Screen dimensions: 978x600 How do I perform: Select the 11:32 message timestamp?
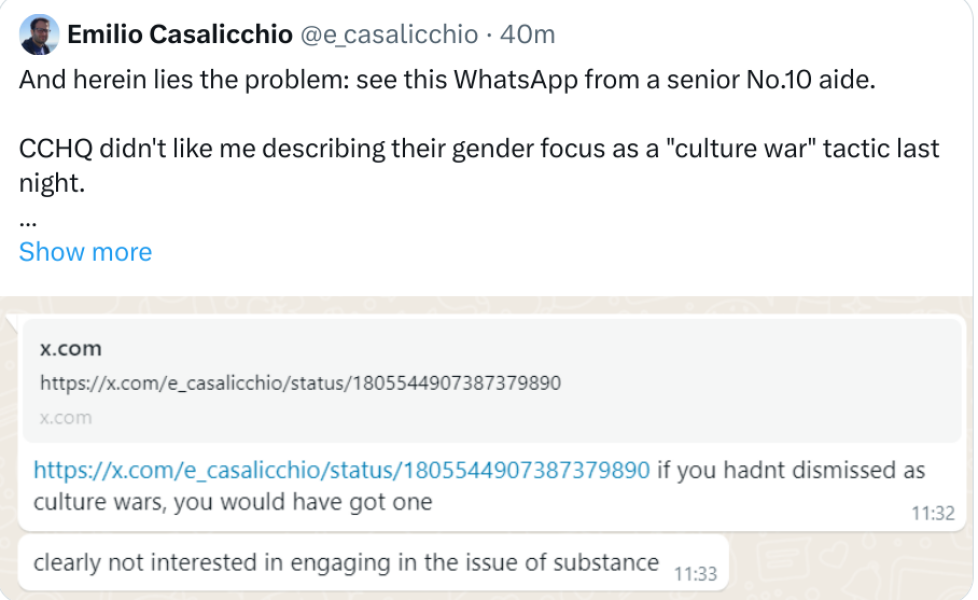pos(933,513)
